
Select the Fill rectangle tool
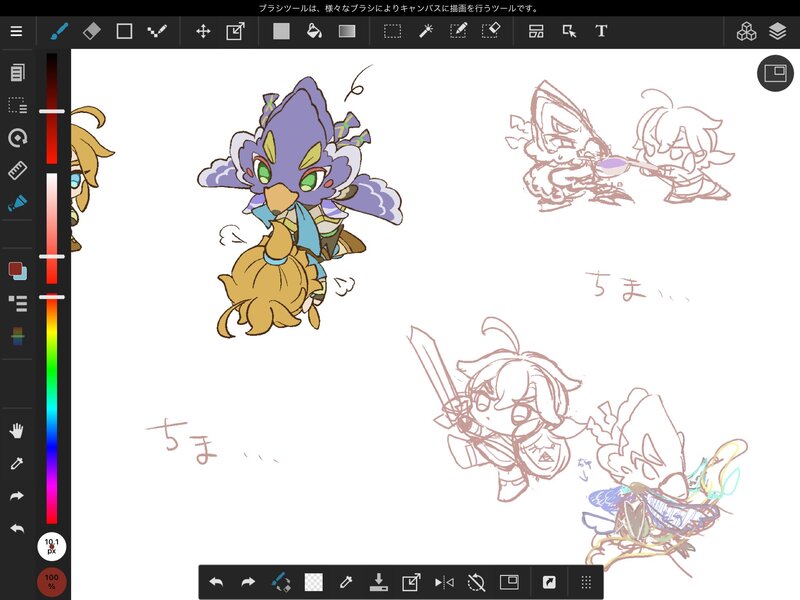click(x=281, y=31)
